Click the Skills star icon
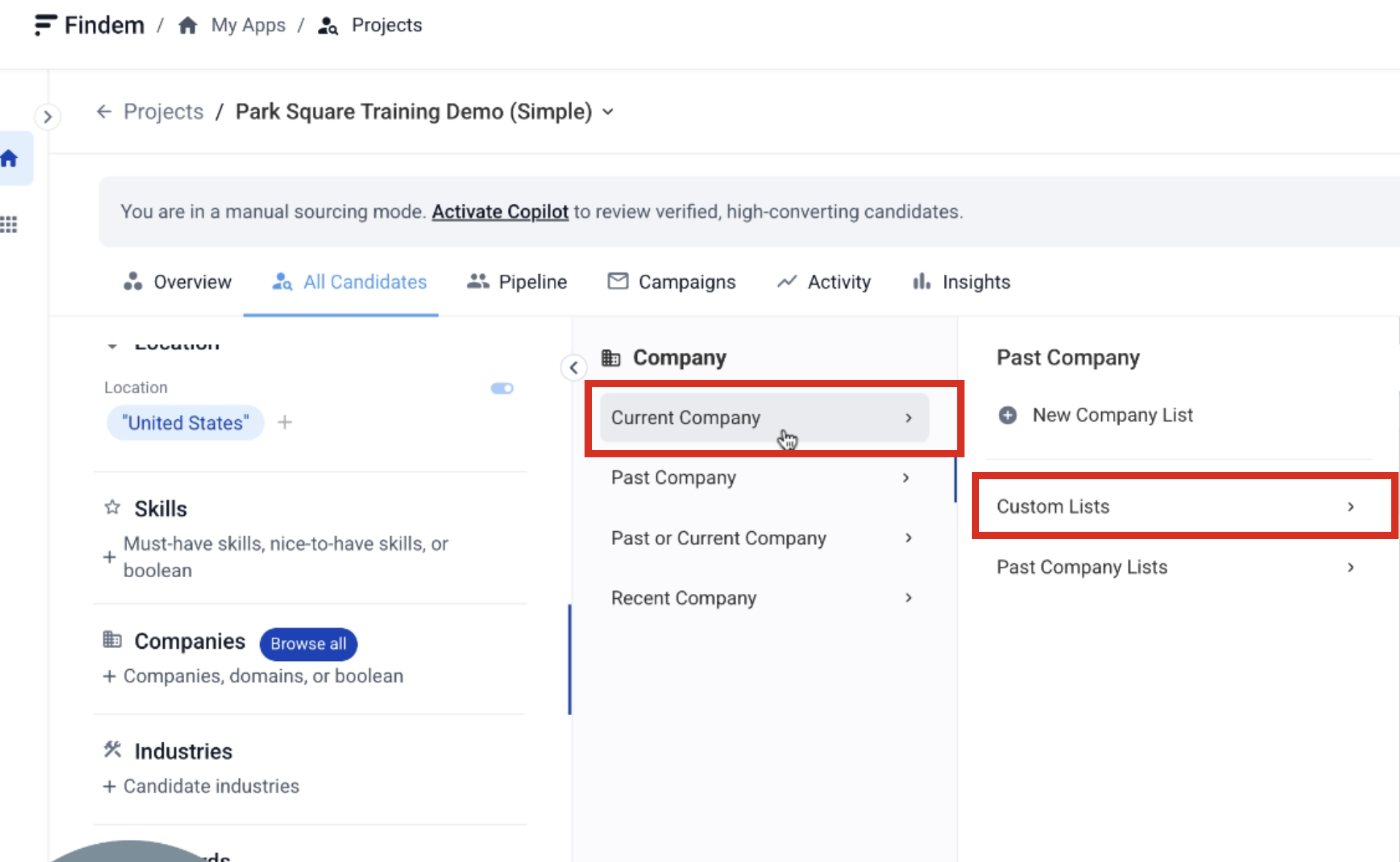1400x862 pixels. point(112,507)
